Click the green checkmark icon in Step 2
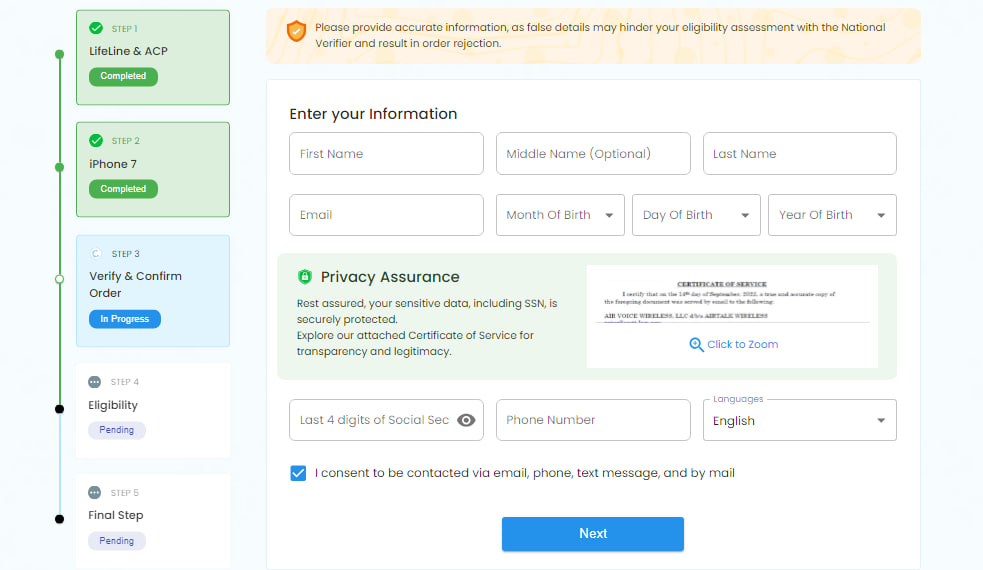 pos(96,140)
